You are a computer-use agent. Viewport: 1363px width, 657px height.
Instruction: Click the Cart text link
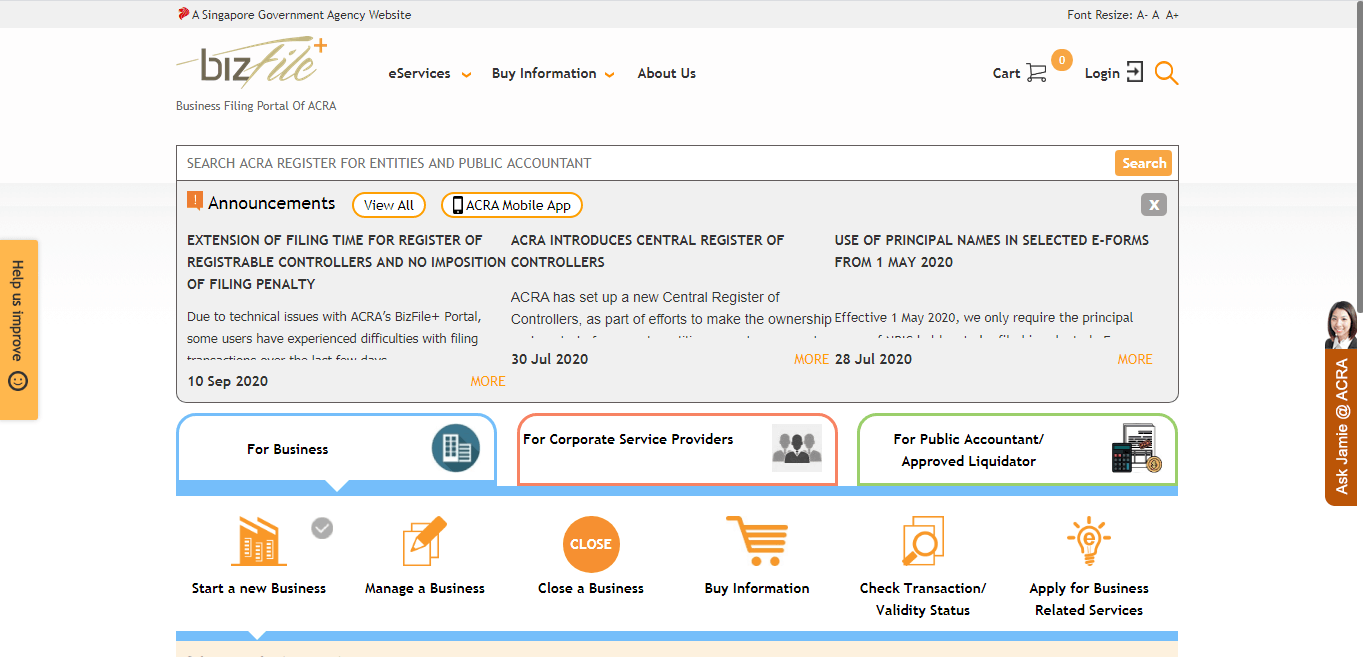tap(1006, 73)
